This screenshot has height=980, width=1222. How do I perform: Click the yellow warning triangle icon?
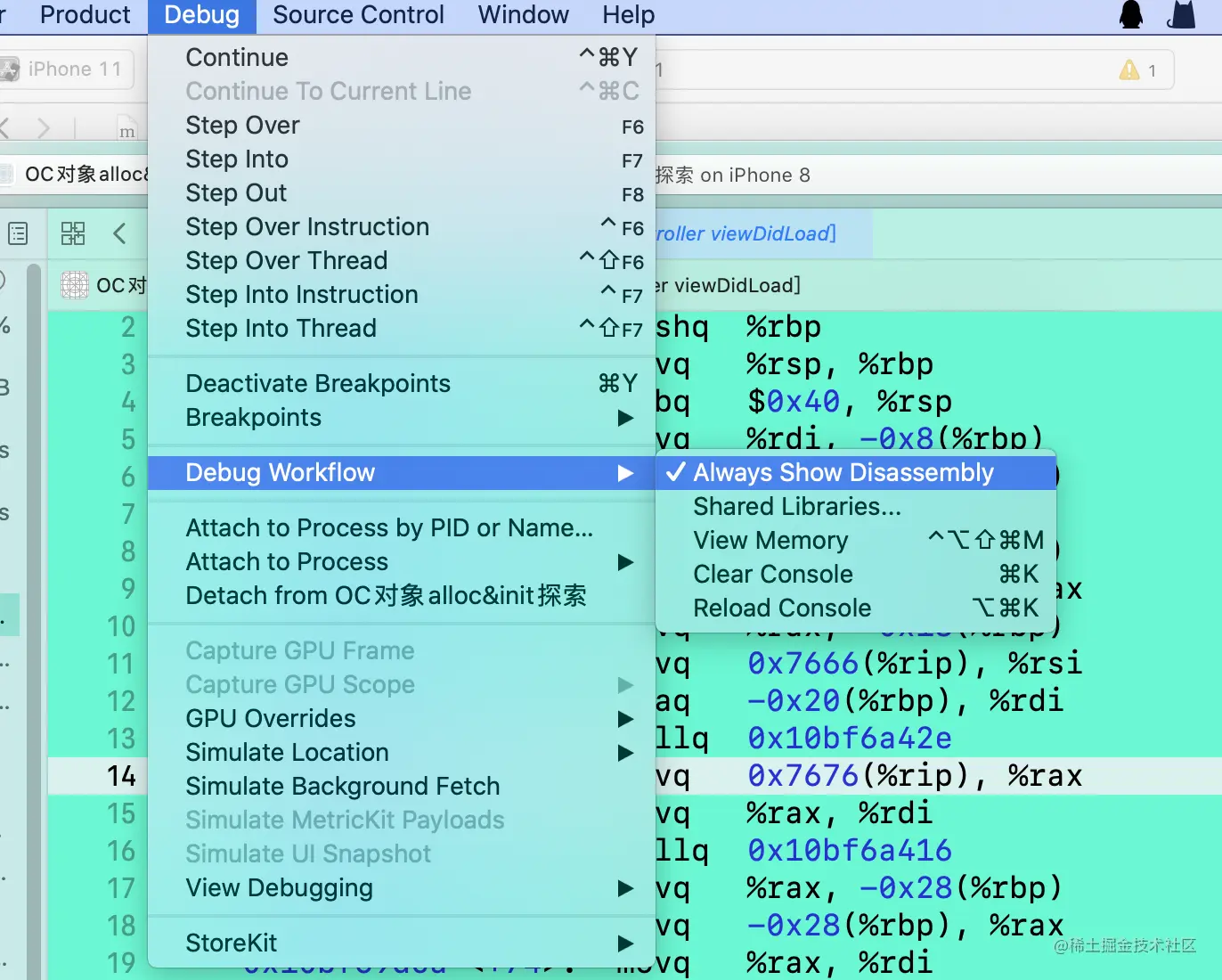(x=1129, y=69)
